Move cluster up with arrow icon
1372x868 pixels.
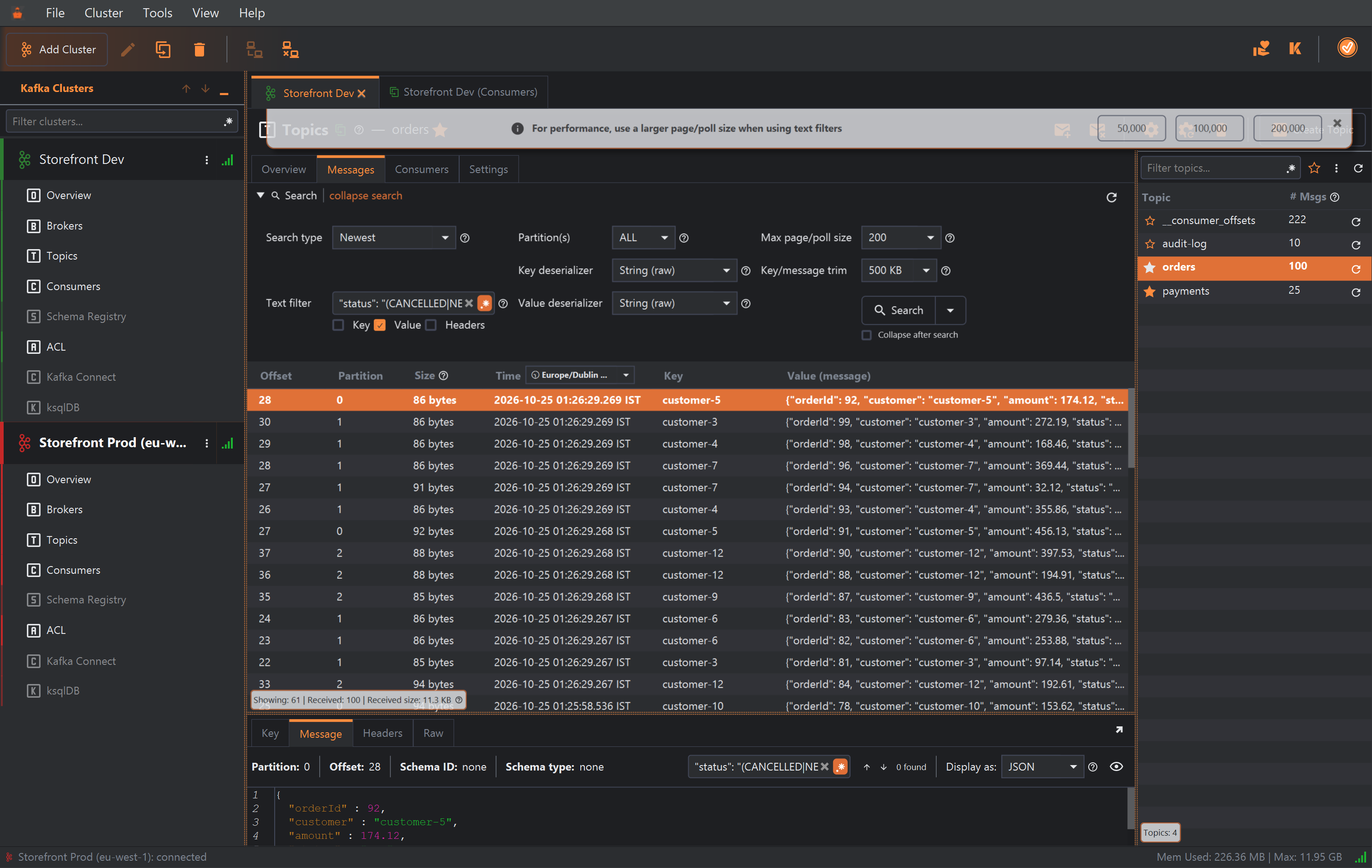pyautogui.click(x=186, y=89)
